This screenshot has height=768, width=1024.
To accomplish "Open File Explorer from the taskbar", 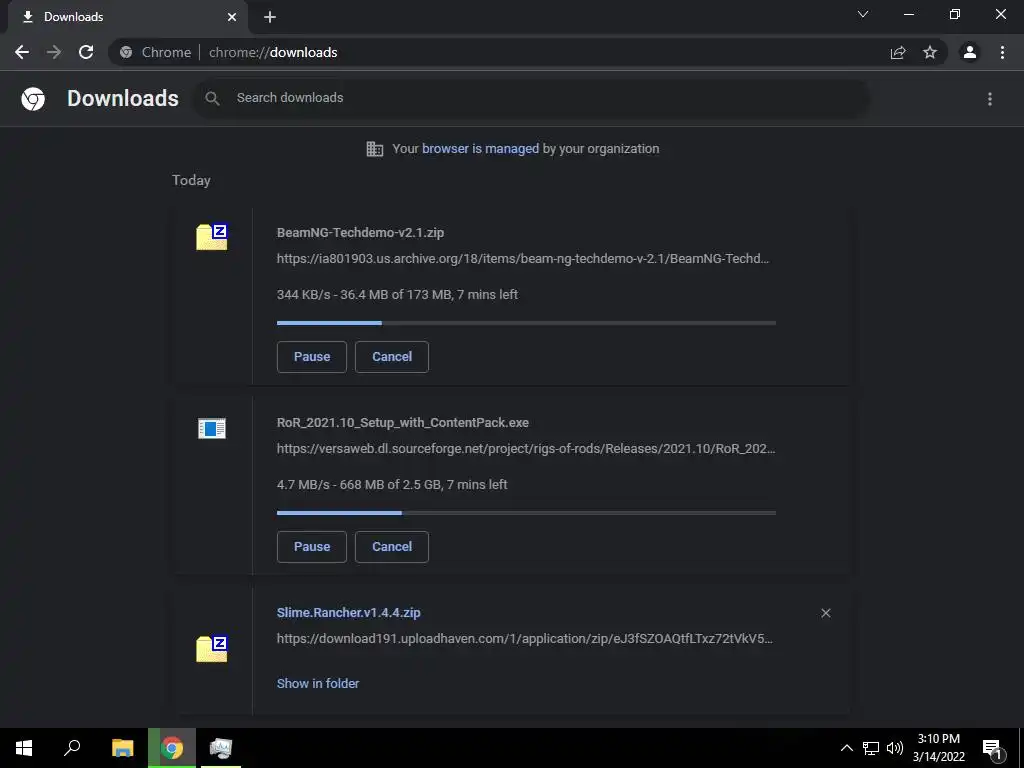I will 122,748.
